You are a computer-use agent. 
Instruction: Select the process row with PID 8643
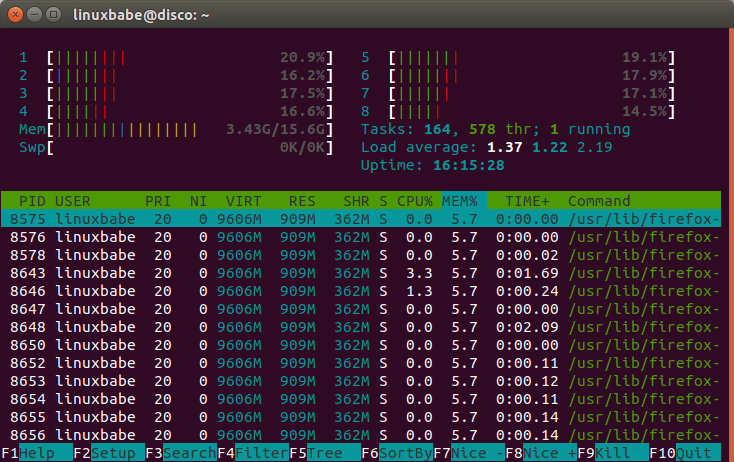click(360, 272)
